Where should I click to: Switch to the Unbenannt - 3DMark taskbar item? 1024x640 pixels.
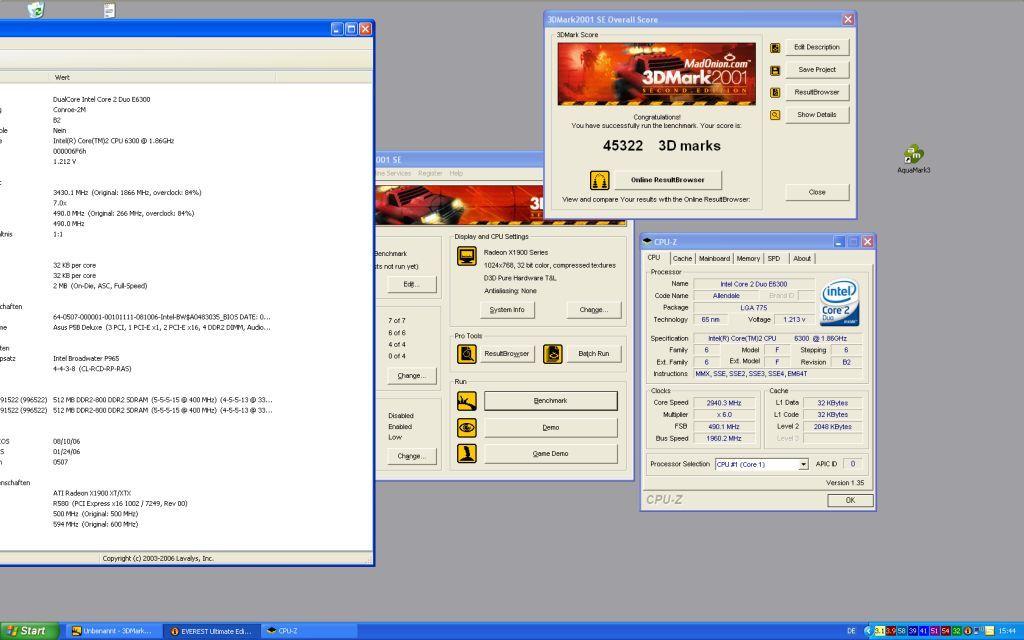click(x=112, y=631)
